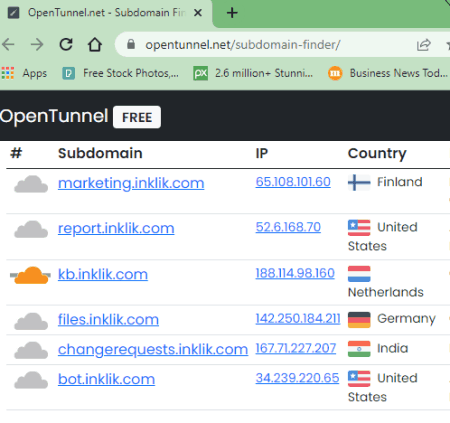
Task: Open the Free Stock Photos bookmark
Action: tap(120, 73)
